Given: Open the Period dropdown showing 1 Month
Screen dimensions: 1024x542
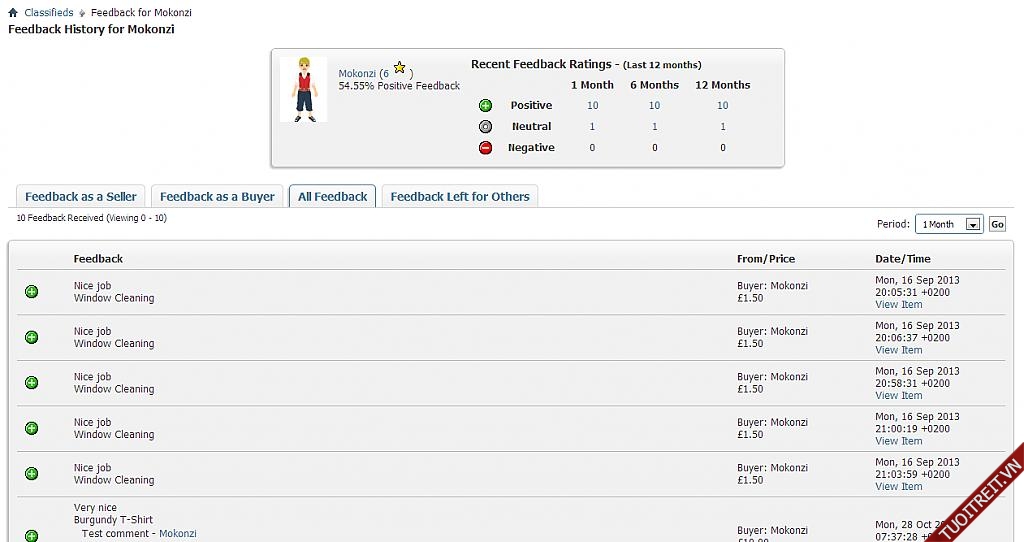Looking at the screenshot, I should pyautogui.click(x=949, y=225).
